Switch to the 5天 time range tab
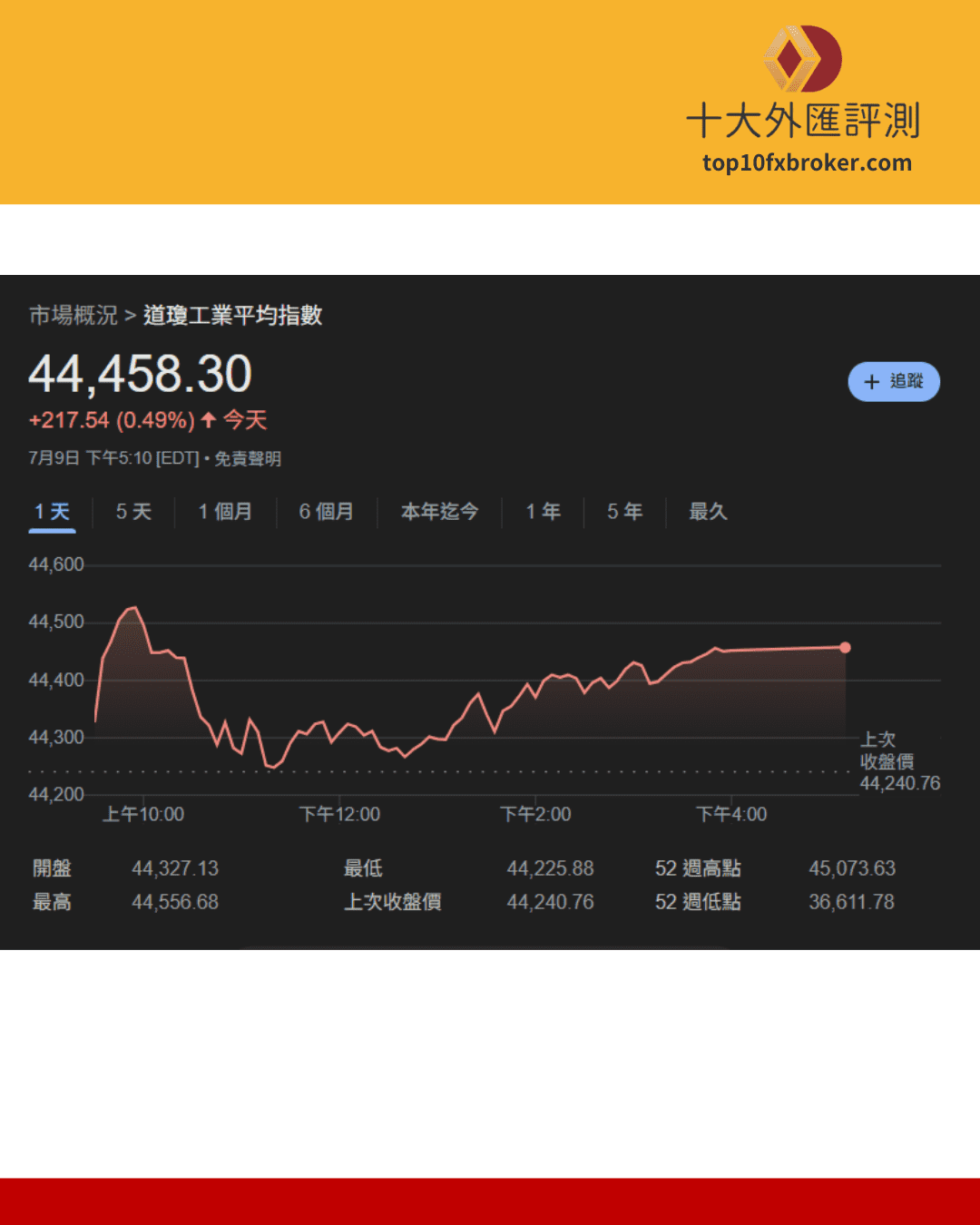Screen dimensions: 980x1225 pos(133,512)
